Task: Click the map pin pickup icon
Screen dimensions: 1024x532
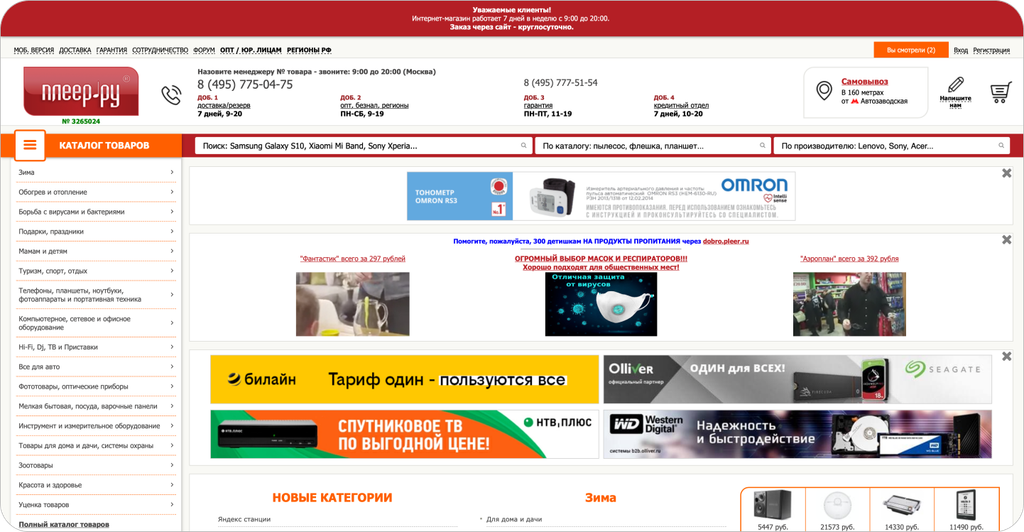Action: [824, 91]
